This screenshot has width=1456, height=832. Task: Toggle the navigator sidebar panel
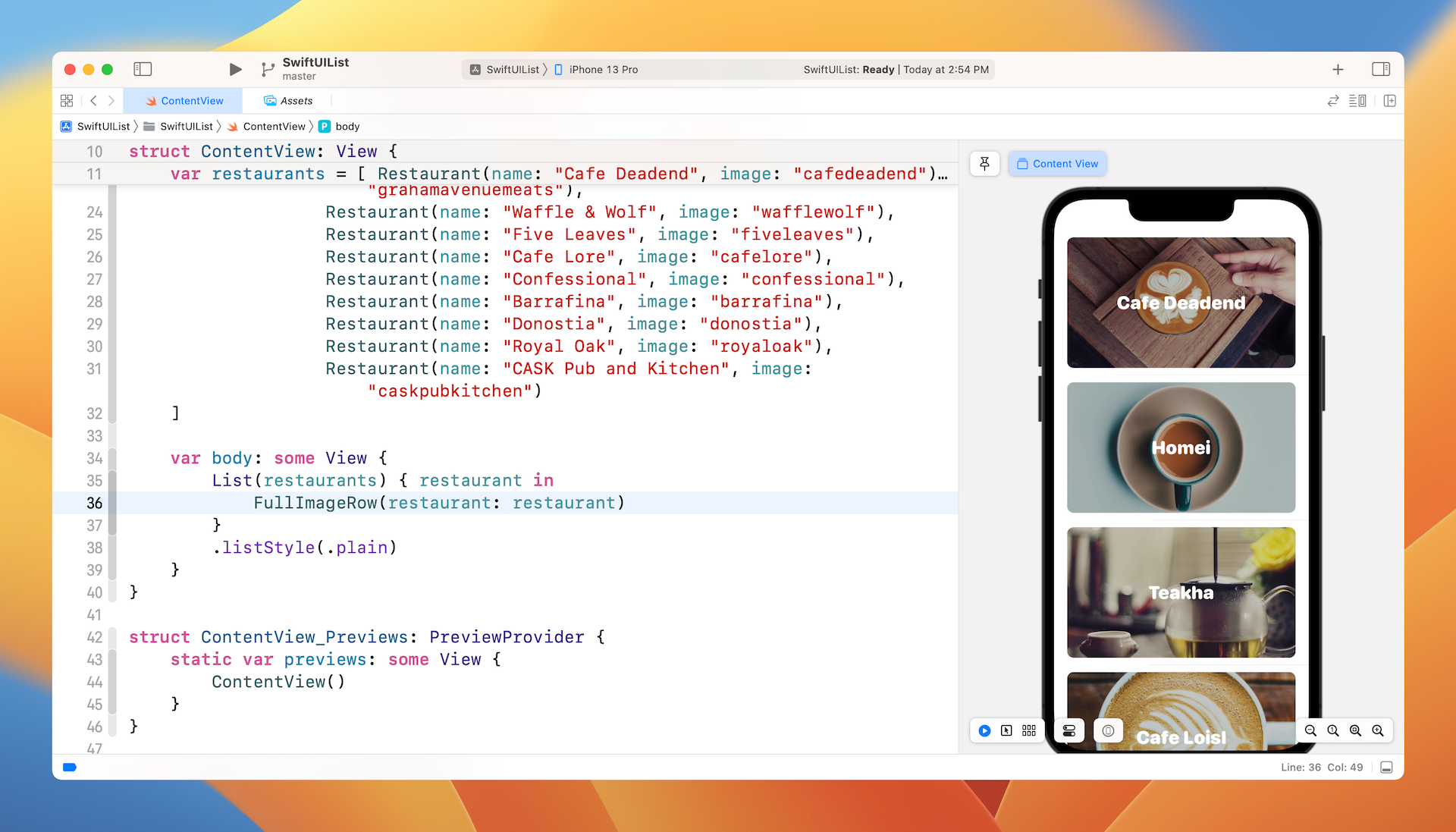[143, 69]
